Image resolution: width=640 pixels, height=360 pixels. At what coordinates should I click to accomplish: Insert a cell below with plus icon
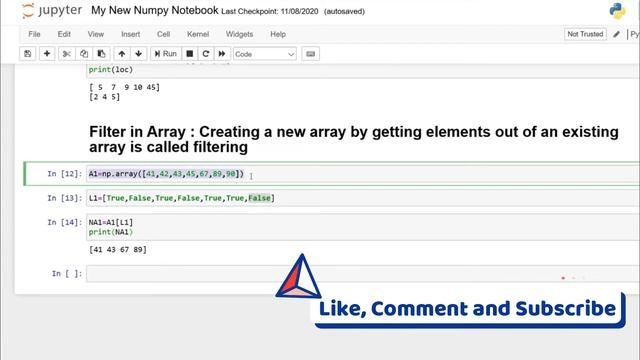coord(47,53)
